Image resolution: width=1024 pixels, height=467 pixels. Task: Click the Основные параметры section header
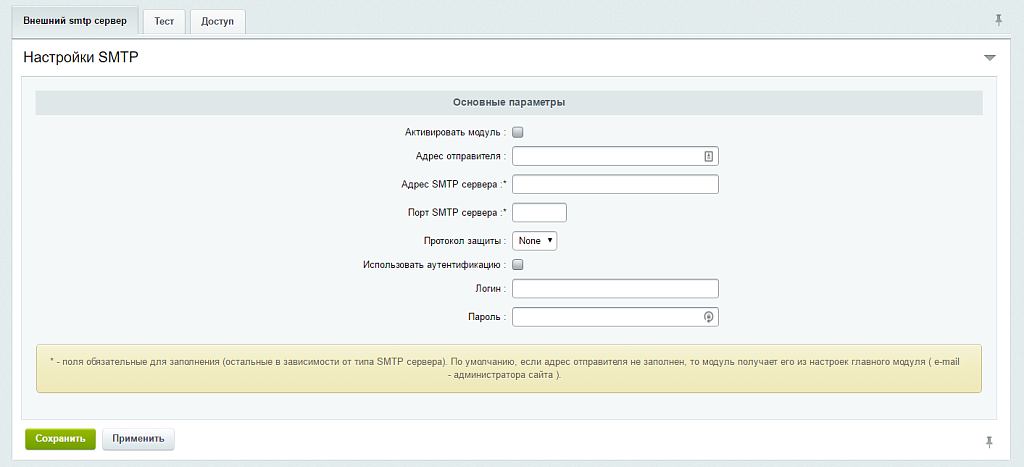509,103
